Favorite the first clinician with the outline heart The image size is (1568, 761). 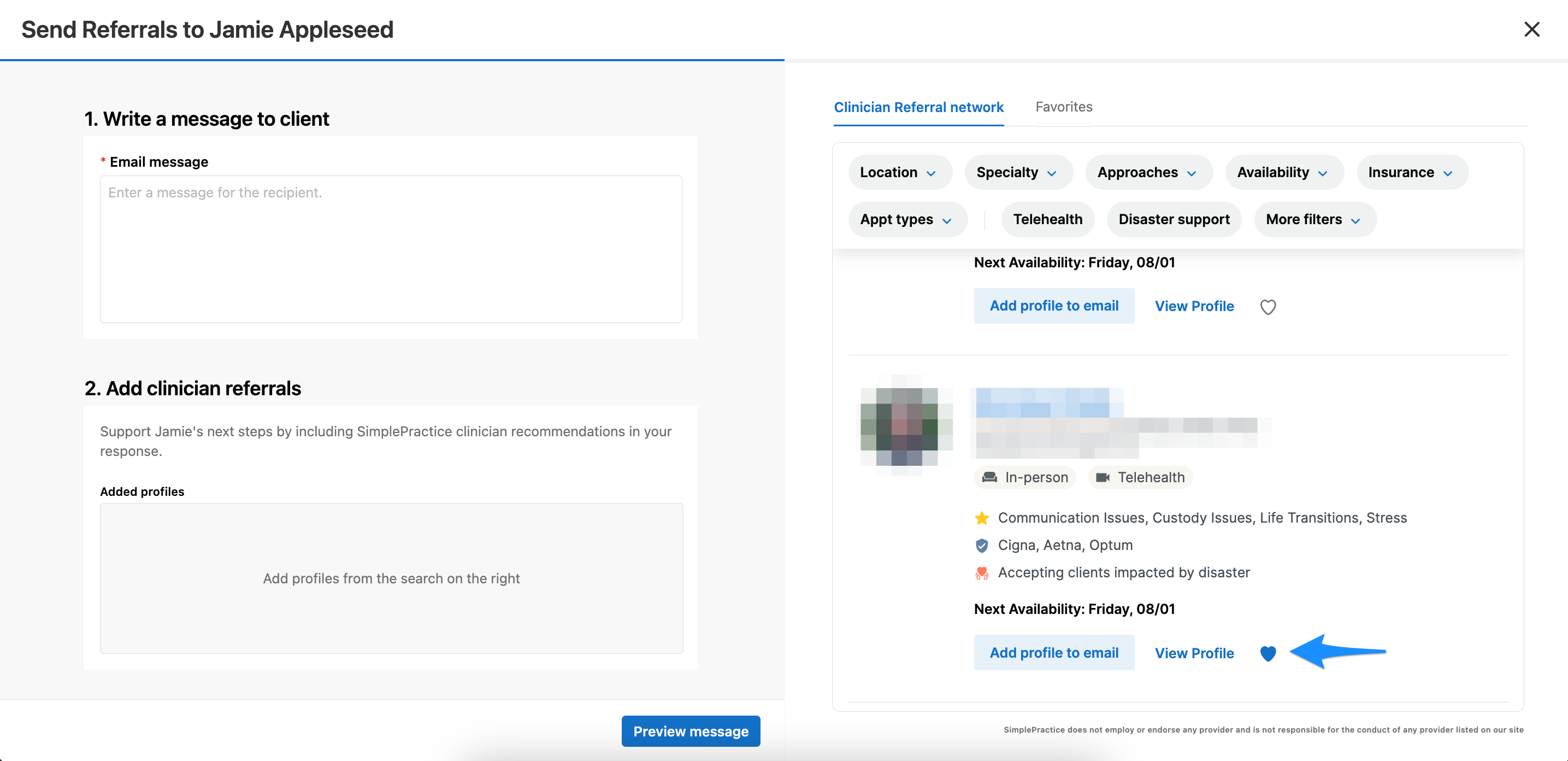[x=1268, y=307]
